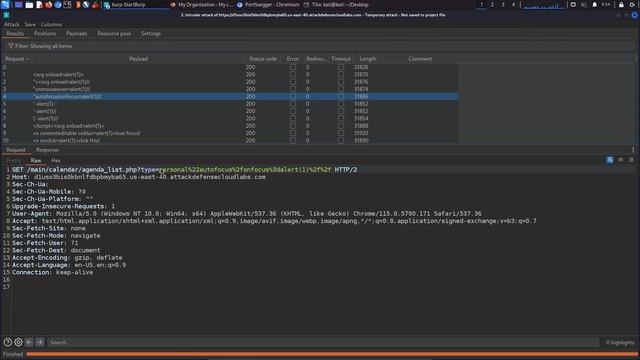Switch to PortSwigger Chromium window in taskbar
The width and height of the screenshot is (640, 360).
pyautogui.click(x=268, y=5)
